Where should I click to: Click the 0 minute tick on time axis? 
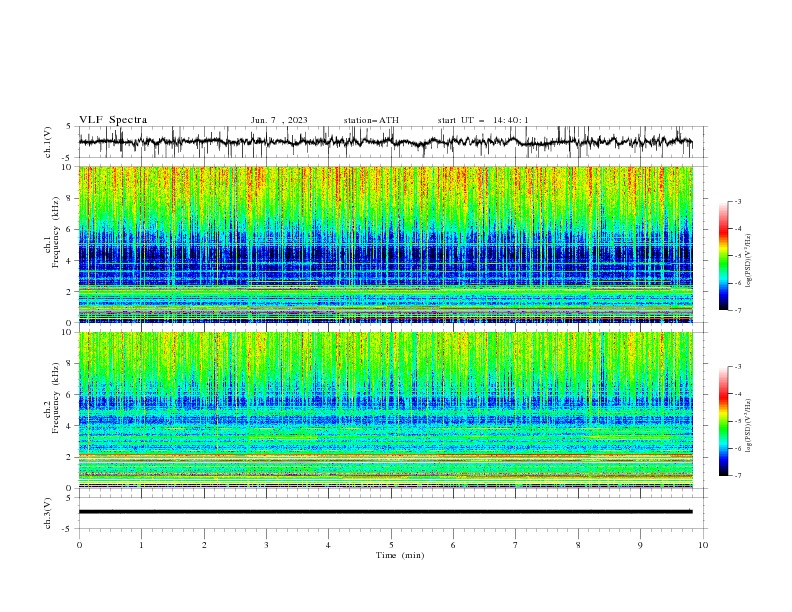click(79, 545)
